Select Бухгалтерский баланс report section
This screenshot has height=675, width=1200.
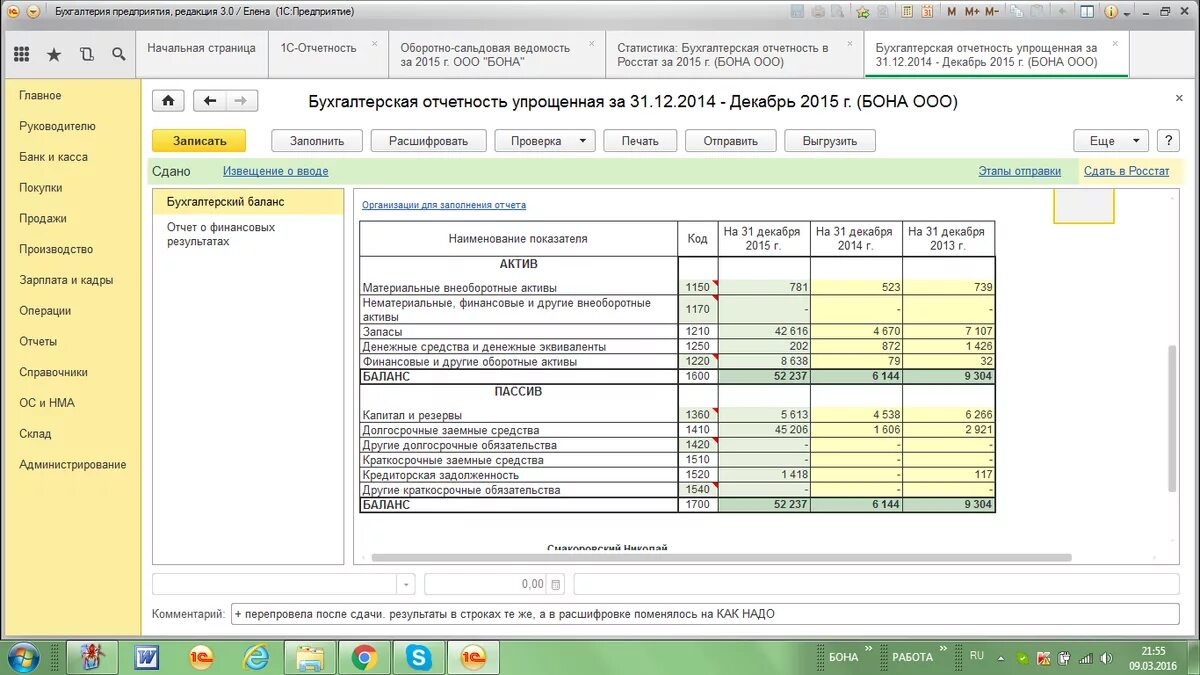pos(248,202)
